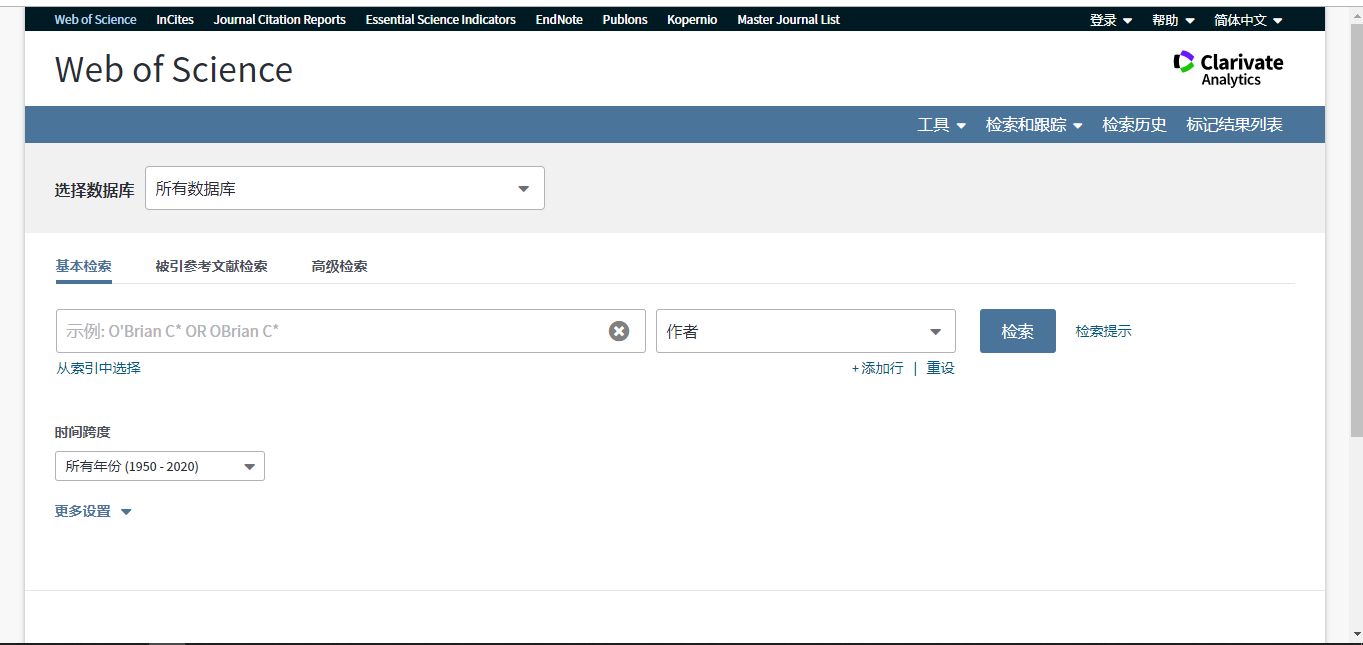The image size is (1363, 645).
Task: Open the 工具 tools menu
Action: click(x=942, y=125)
